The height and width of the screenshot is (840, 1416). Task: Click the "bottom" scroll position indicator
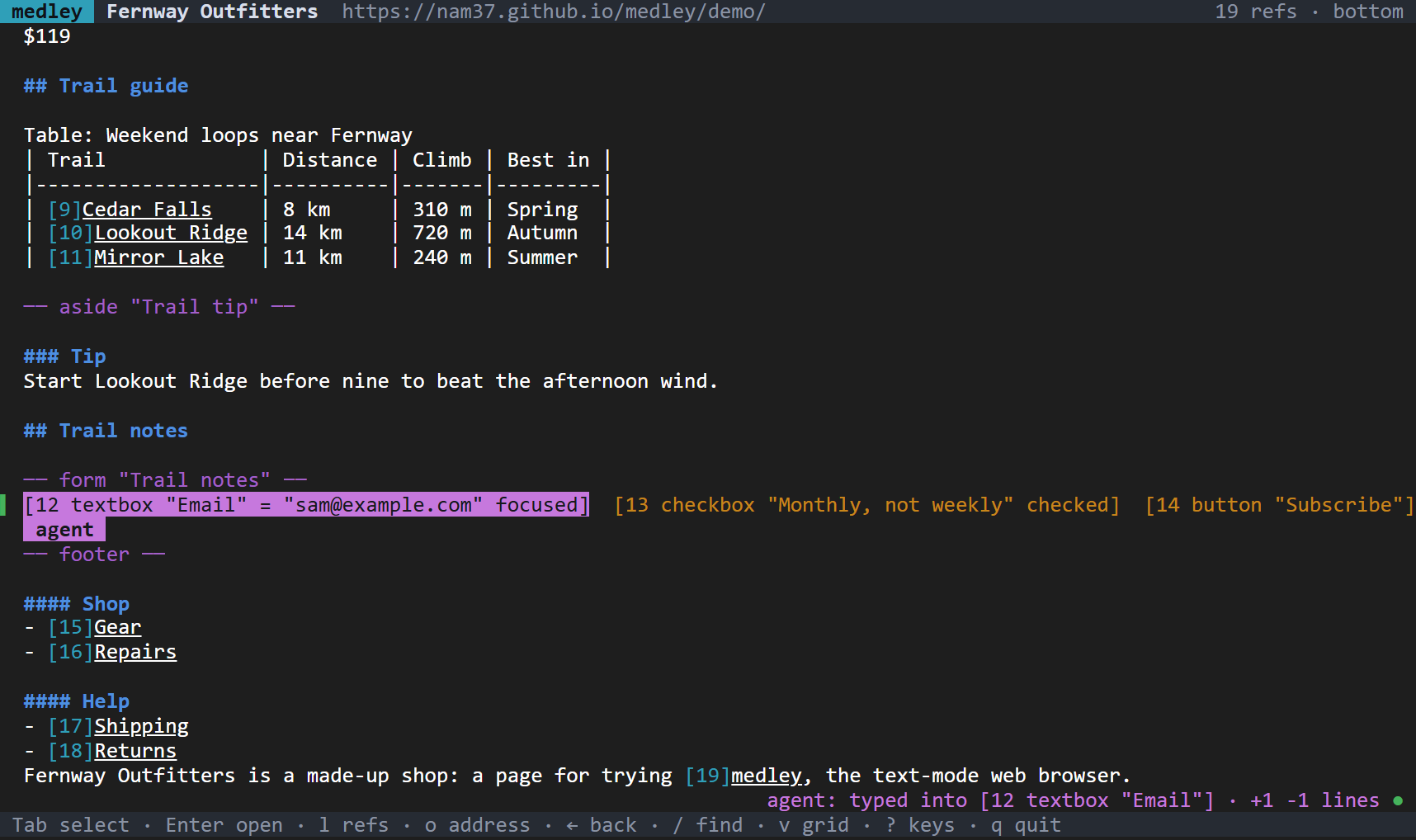point(1368,12)
